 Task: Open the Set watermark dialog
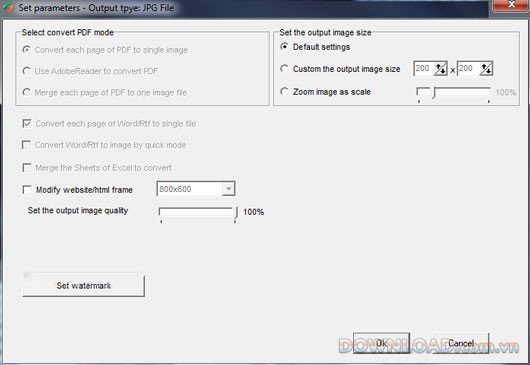pyautogui.click(x=83, y=285)
